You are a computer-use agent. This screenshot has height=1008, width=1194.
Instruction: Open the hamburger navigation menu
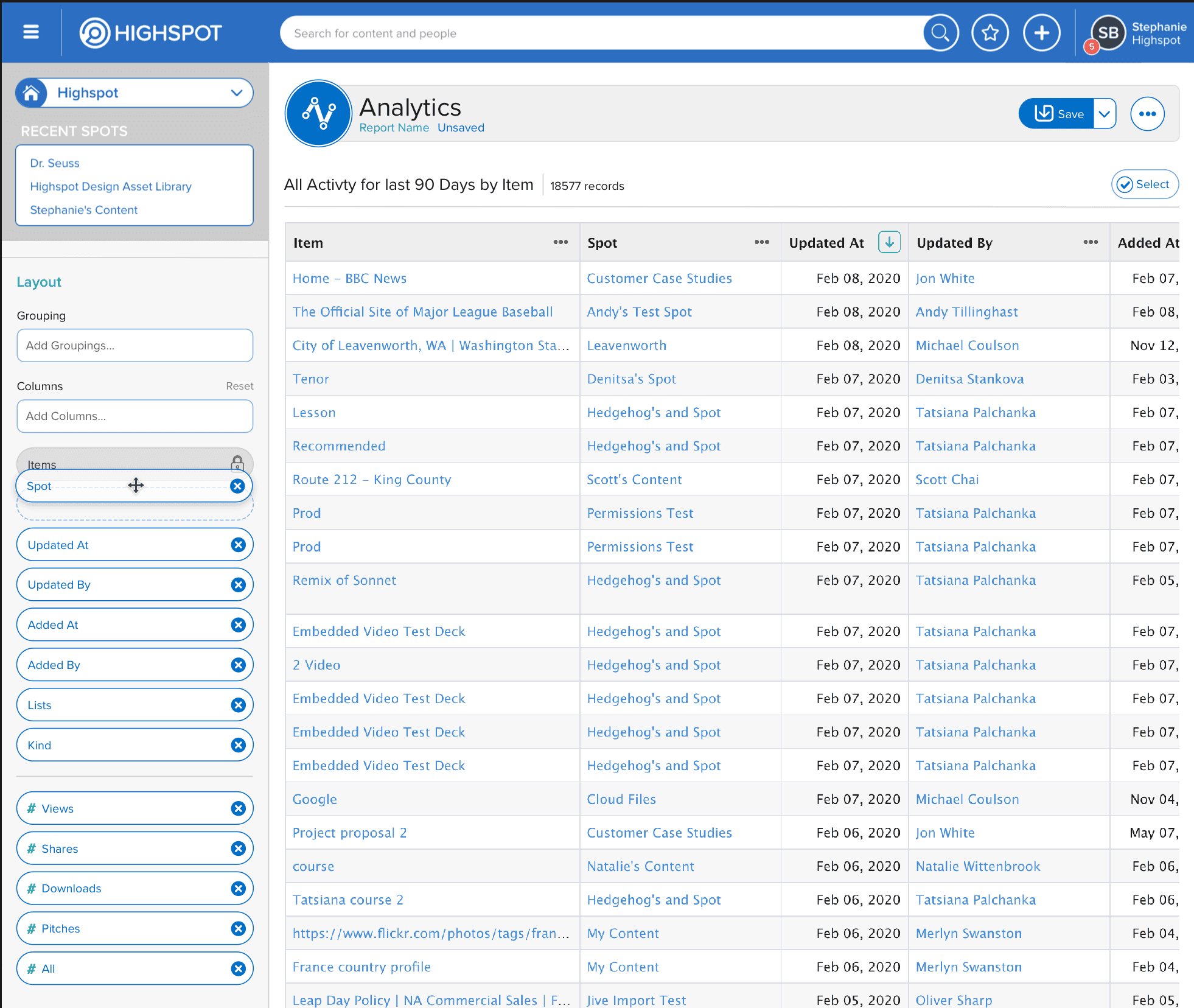31,32
